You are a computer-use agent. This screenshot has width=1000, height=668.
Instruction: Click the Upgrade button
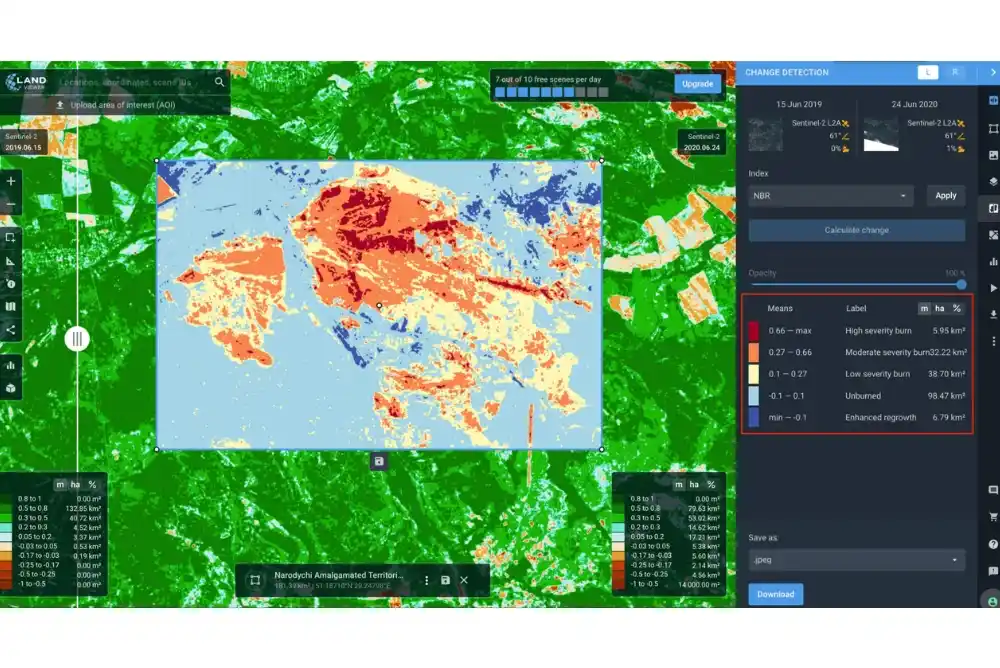click(x=697, y=84)
